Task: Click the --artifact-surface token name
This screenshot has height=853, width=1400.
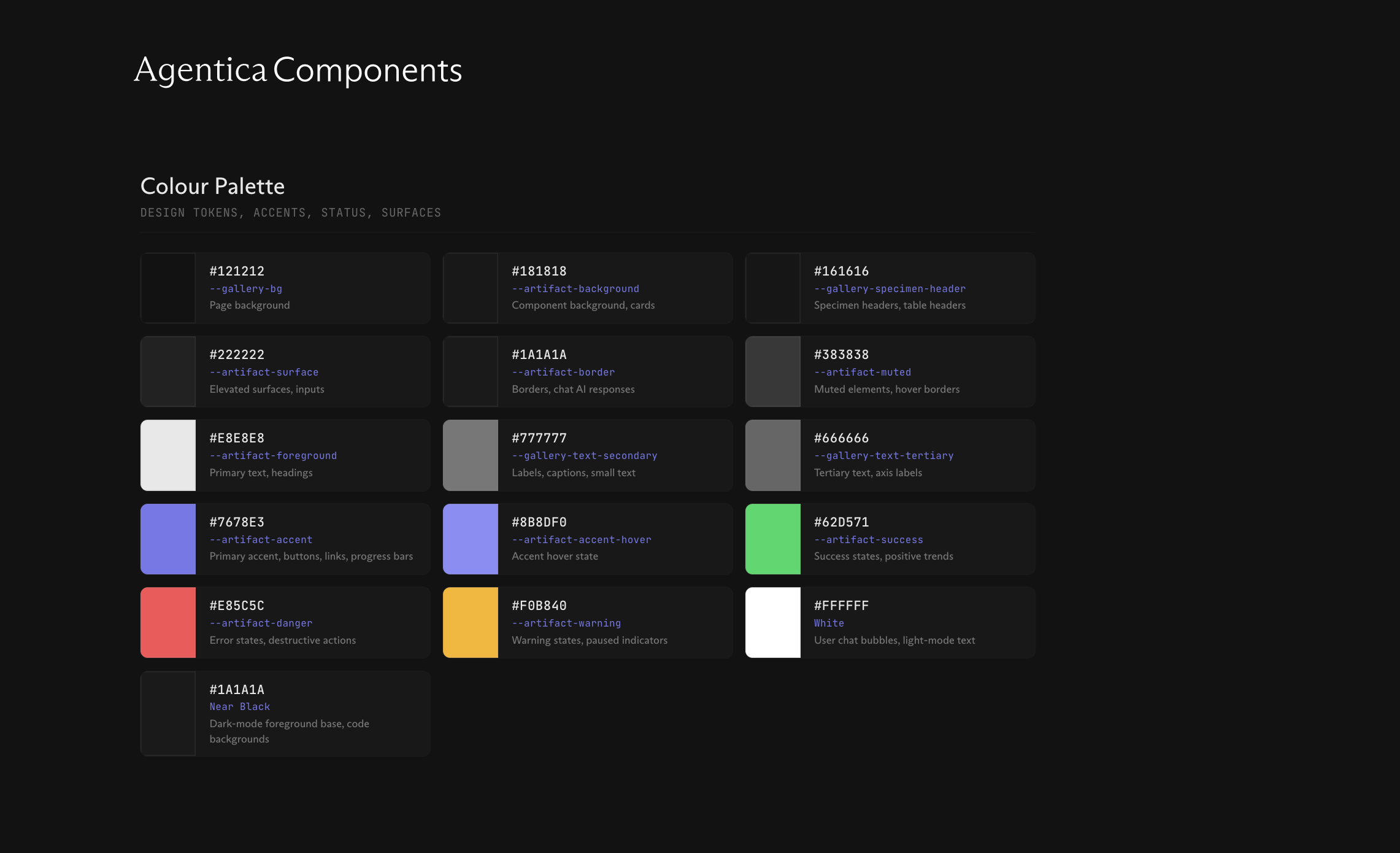Action: [264, 372]
